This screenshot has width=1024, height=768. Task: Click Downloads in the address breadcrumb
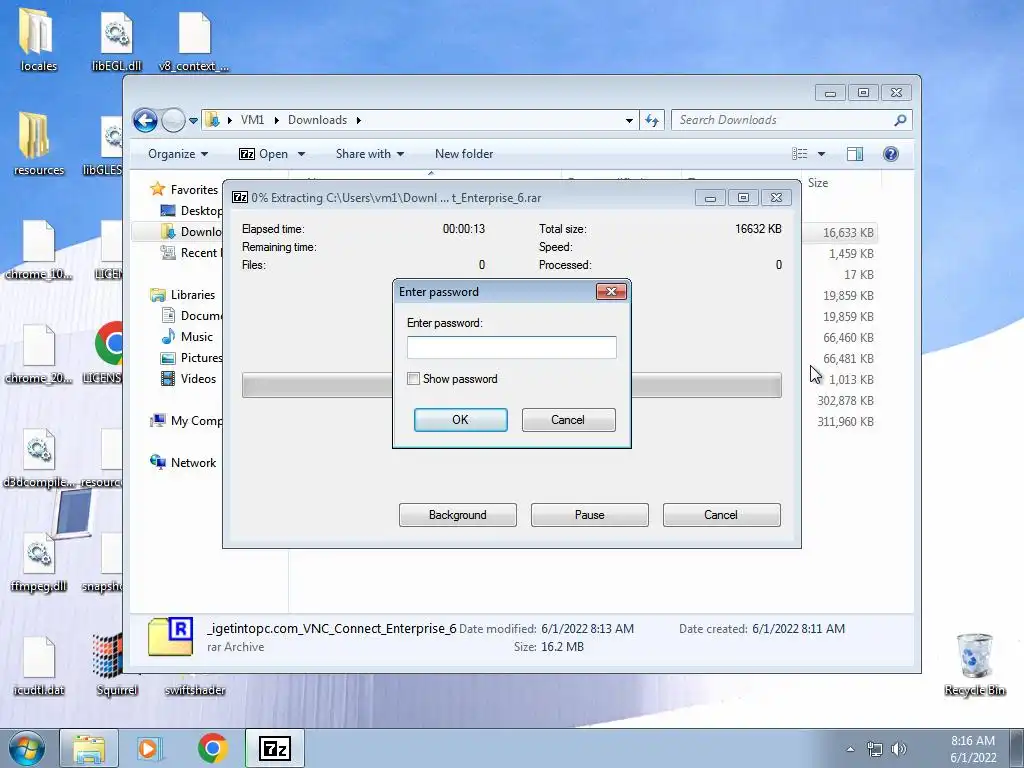pos(317,120)
